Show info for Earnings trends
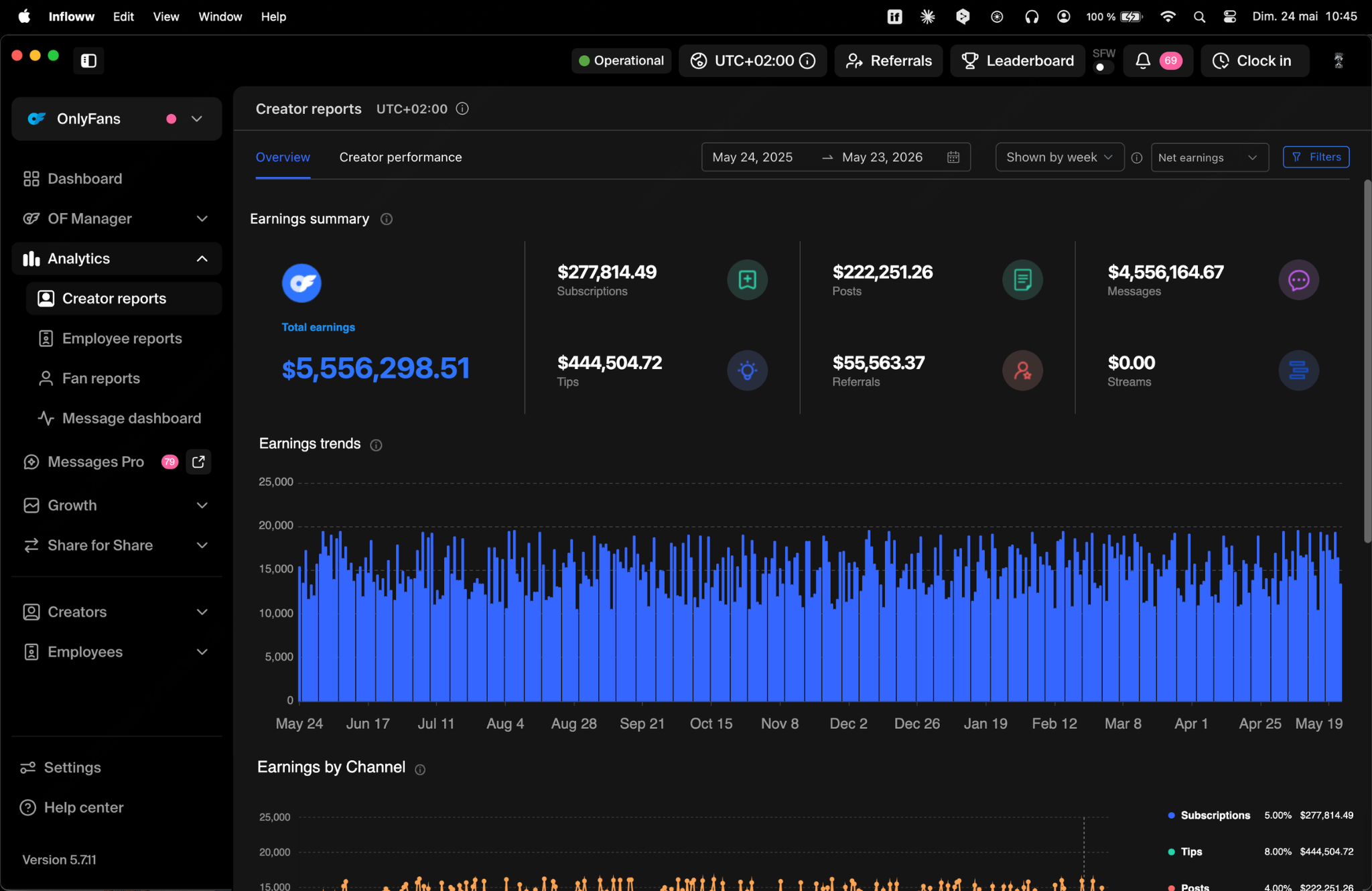The width and height of the screenshot is (1372, 891). (376, 445)
